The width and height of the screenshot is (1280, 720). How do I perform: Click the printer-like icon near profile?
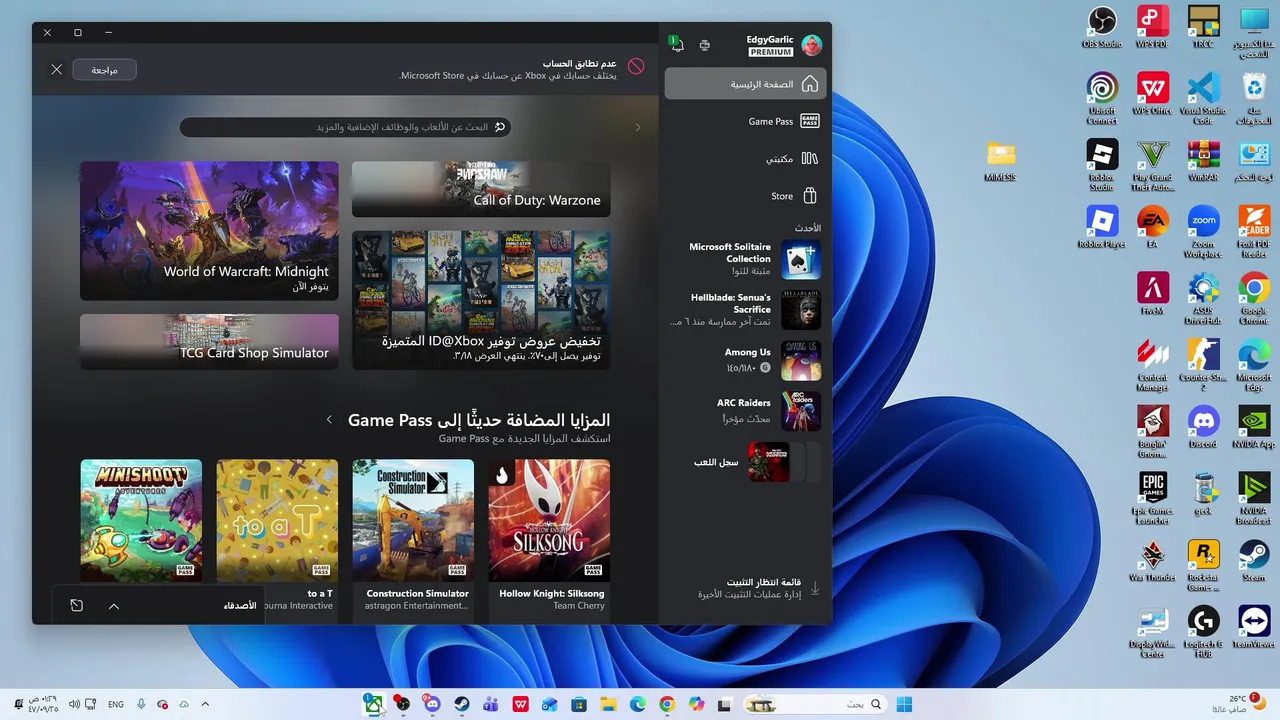[x=705, y=45]
